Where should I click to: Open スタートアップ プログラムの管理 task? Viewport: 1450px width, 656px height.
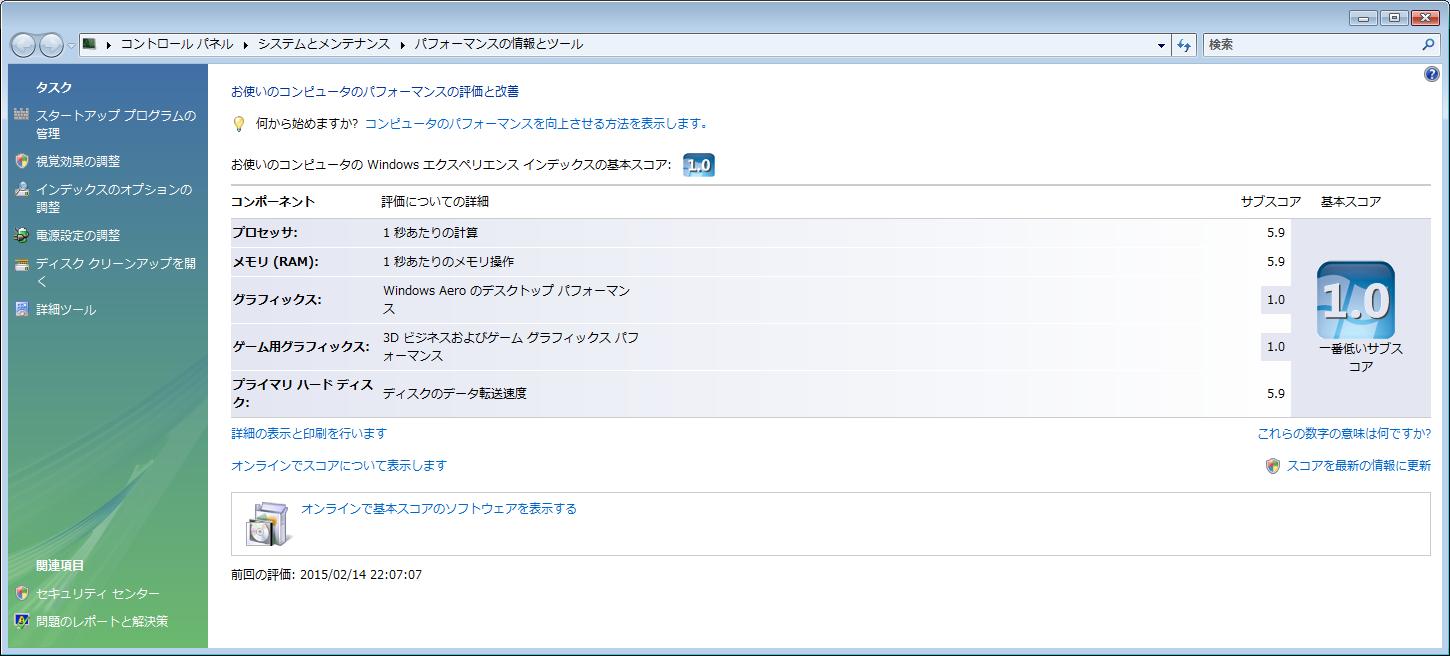[116, 124]
